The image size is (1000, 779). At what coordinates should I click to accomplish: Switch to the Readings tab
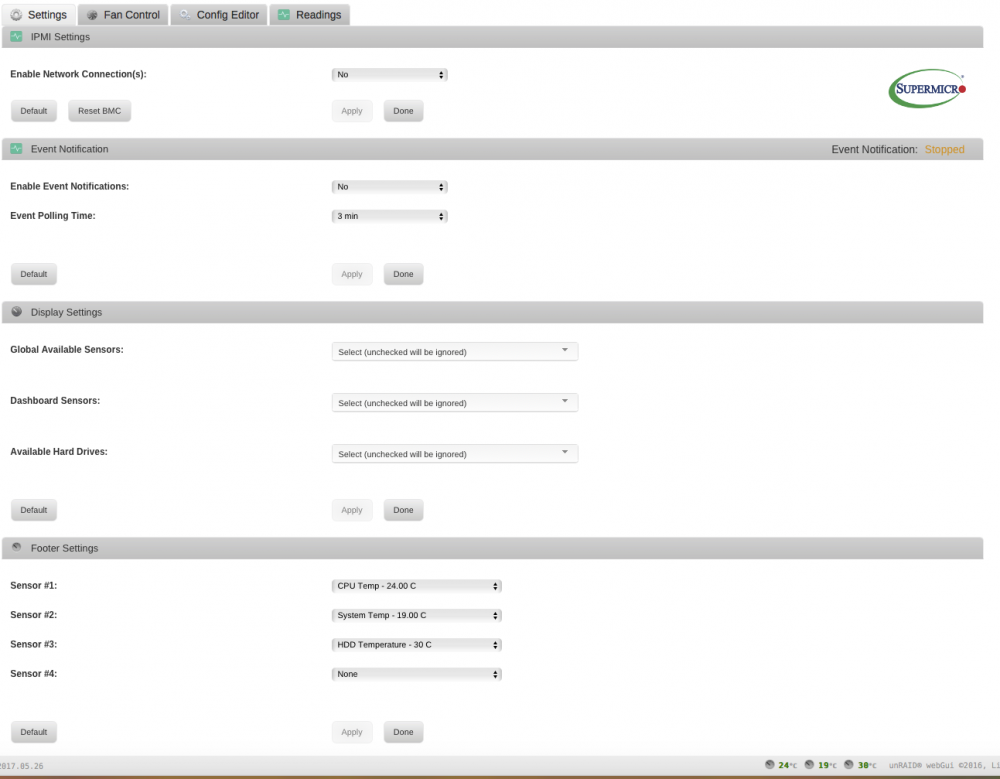pos(310,15)
